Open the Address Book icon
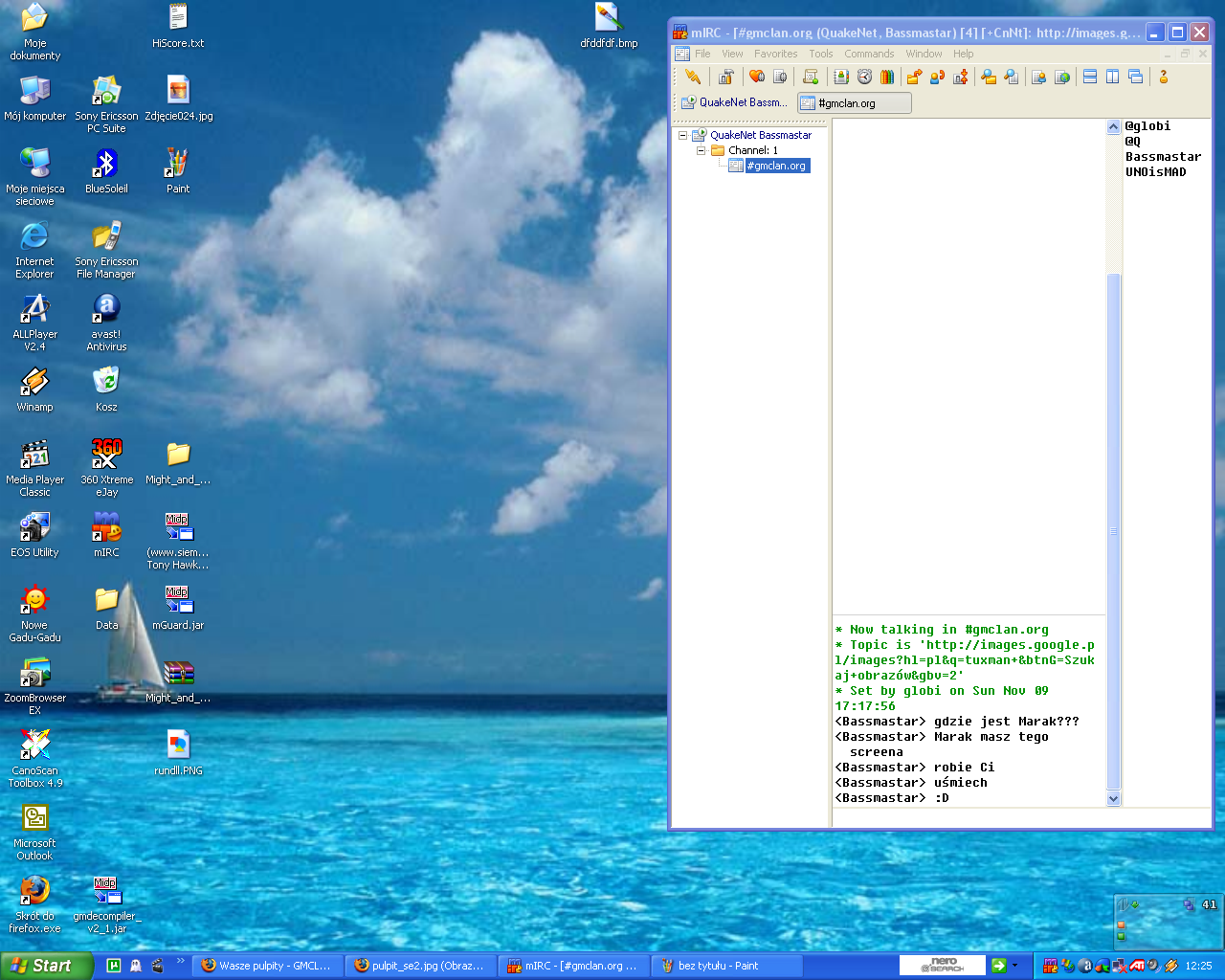 [841, 78]
